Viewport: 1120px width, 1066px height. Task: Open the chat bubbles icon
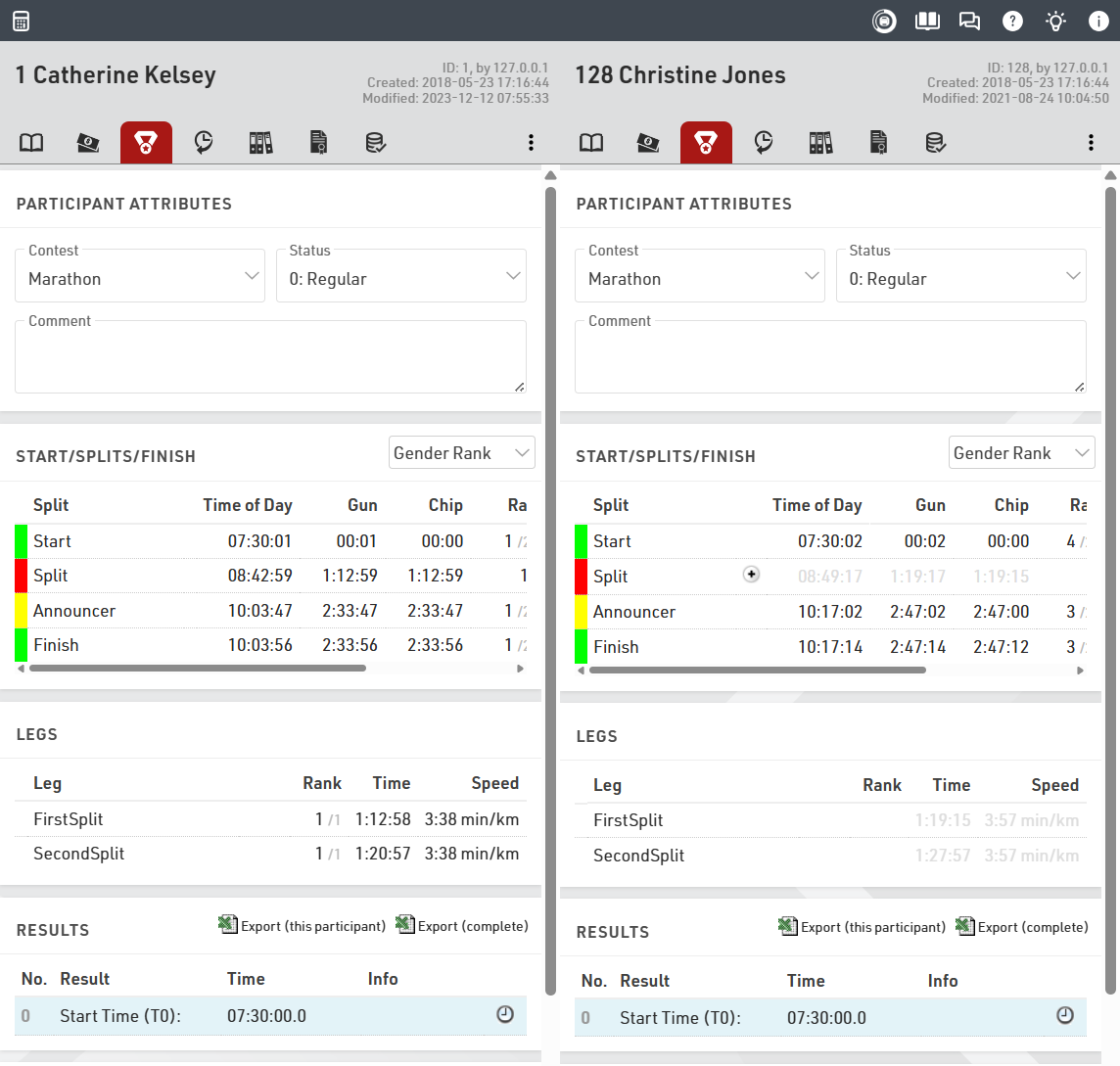coord(969,21)
